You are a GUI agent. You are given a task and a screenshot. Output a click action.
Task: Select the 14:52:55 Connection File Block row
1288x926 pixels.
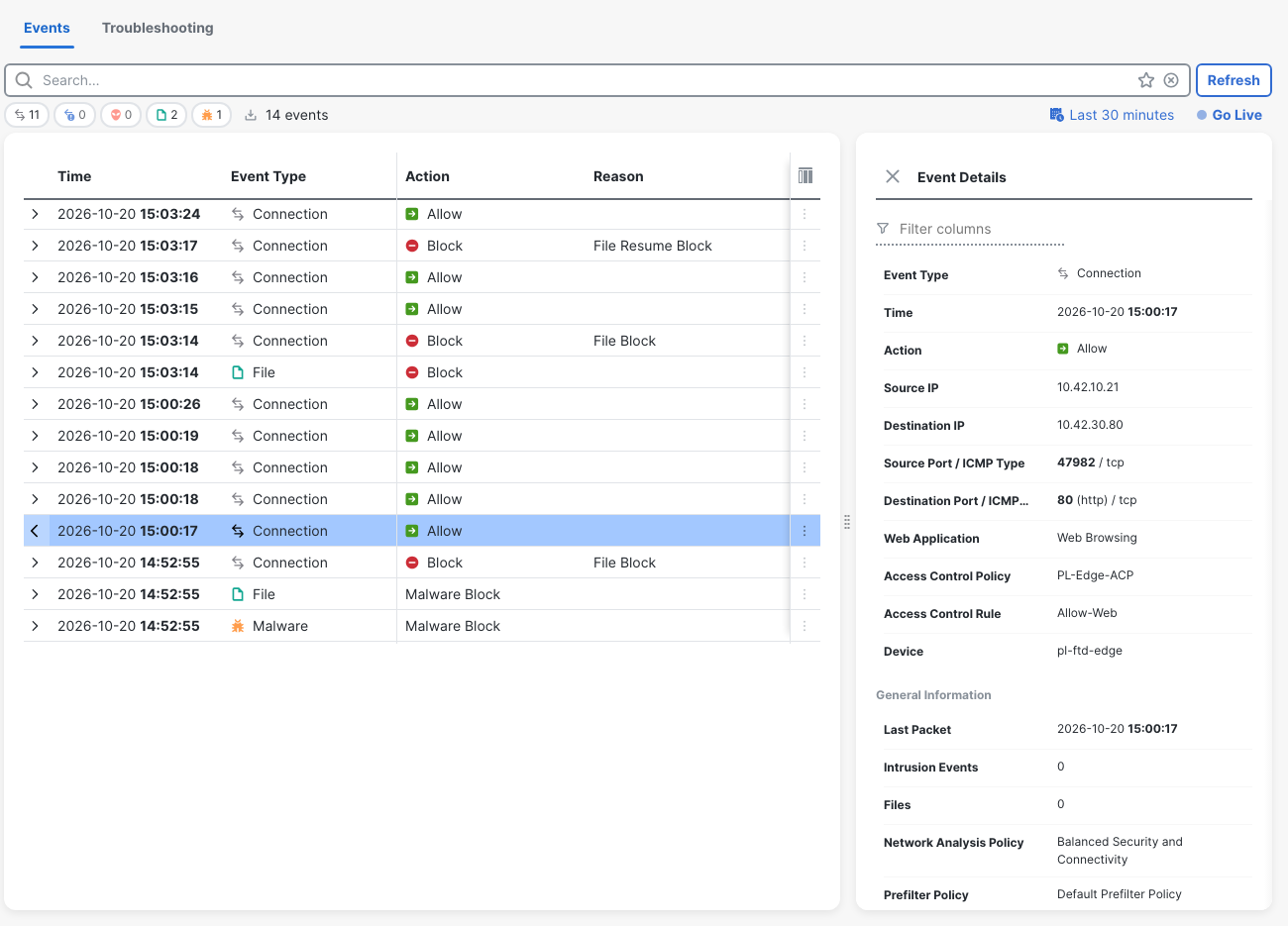pyautogui.click(x=422, y=563)
